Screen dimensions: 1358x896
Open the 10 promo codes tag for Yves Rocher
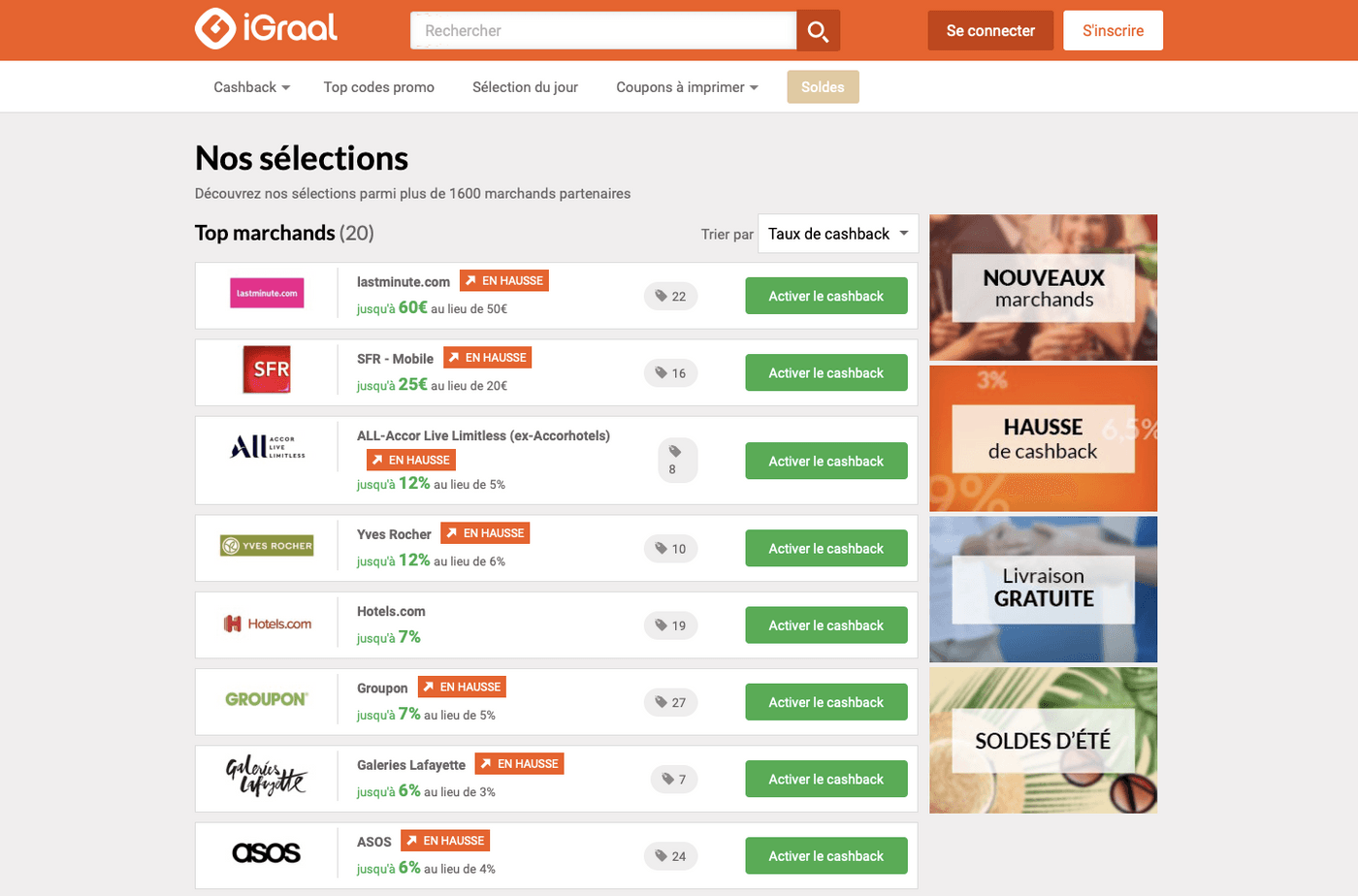pos(670,548)
